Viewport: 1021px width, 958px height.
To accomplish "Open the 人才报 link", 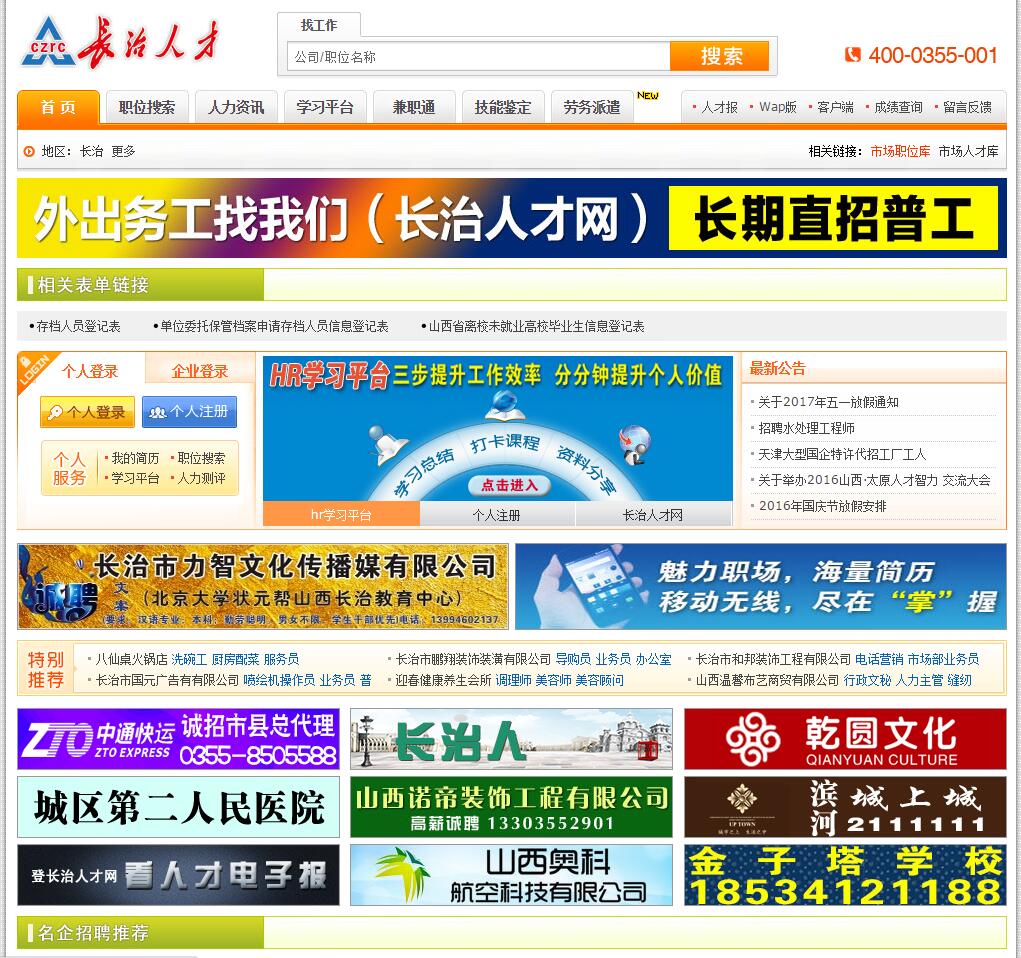I will click(x=720, y=107).
